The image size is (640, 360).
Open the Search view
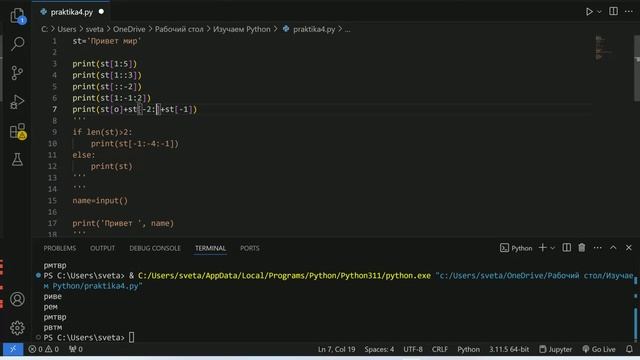coord(17,43)
